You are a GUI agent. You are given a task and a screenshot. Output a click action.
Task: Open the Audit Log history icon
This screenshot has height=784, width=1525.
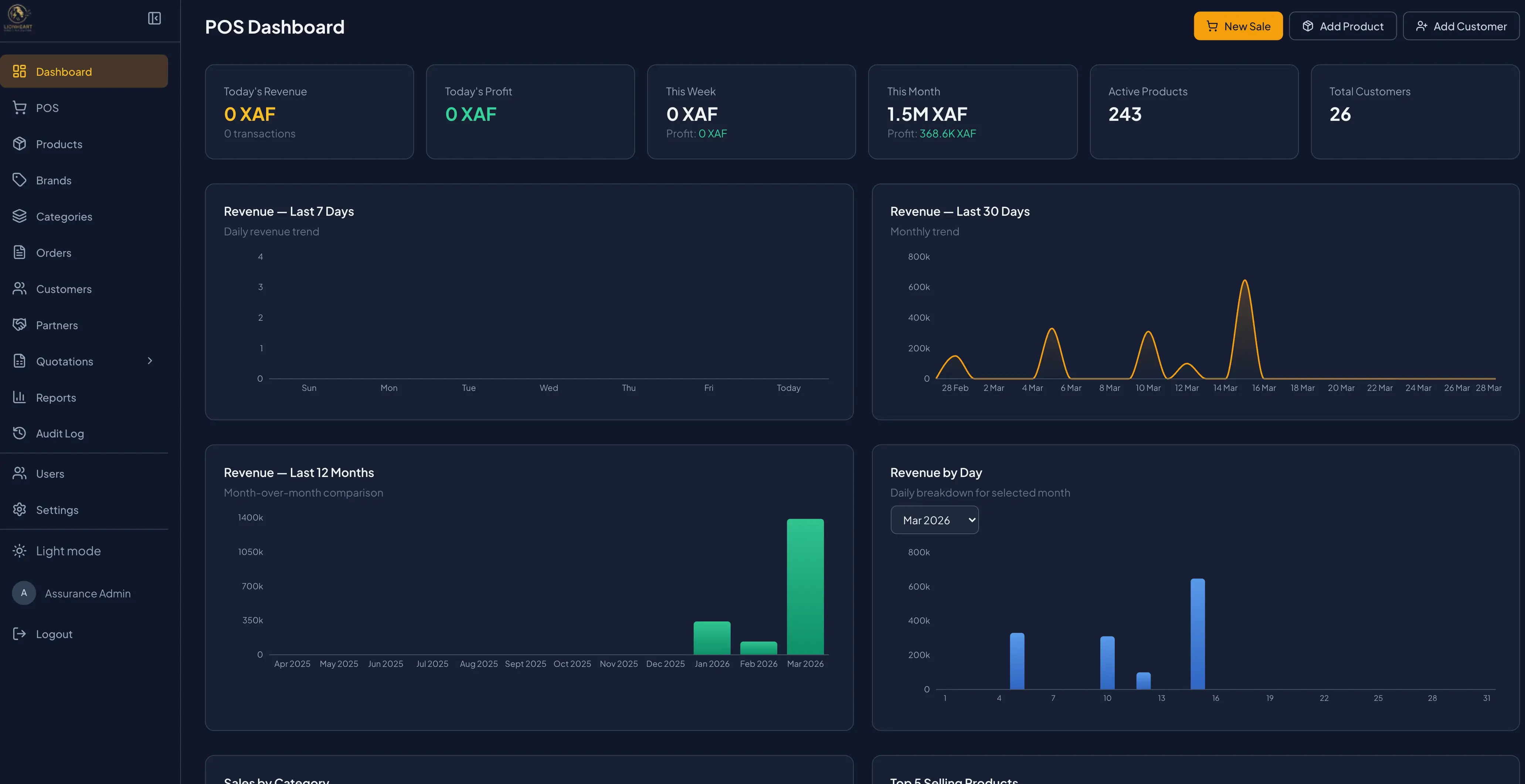pos(20,433)
